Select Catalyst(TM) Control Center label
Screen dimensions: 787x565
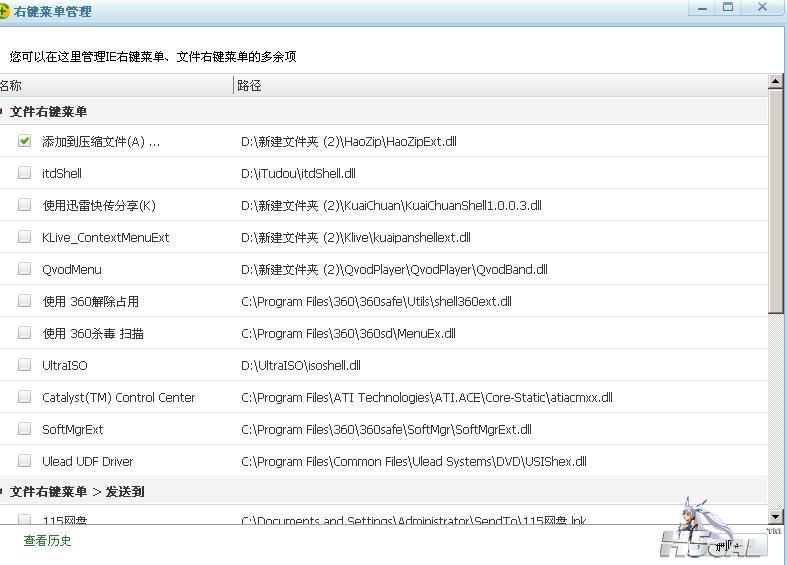coord(118,397)
